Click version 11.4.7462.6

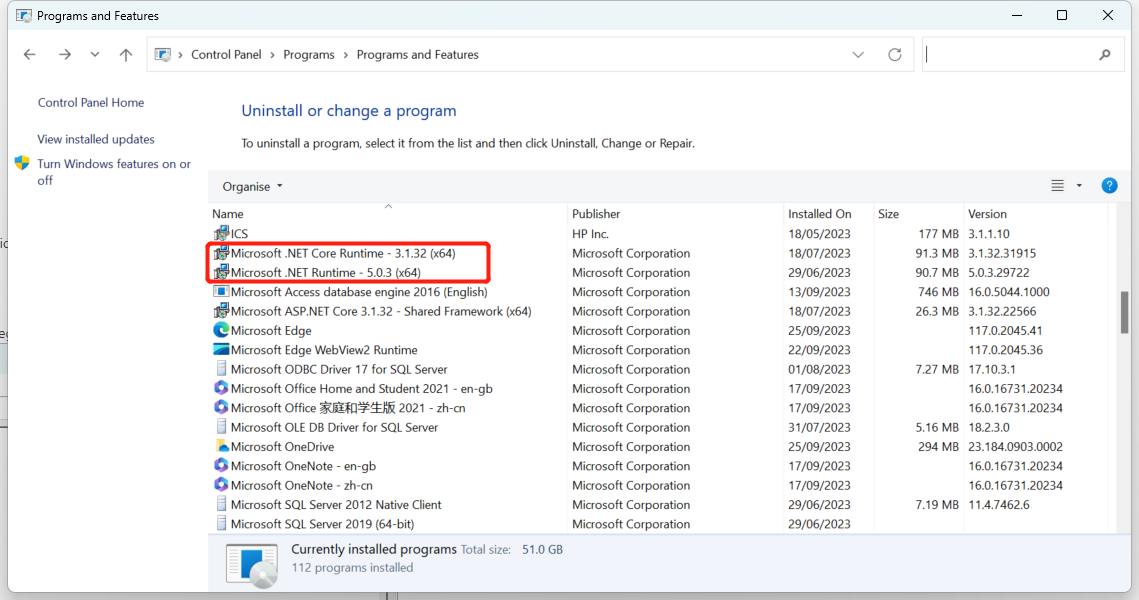click(998, 505)
